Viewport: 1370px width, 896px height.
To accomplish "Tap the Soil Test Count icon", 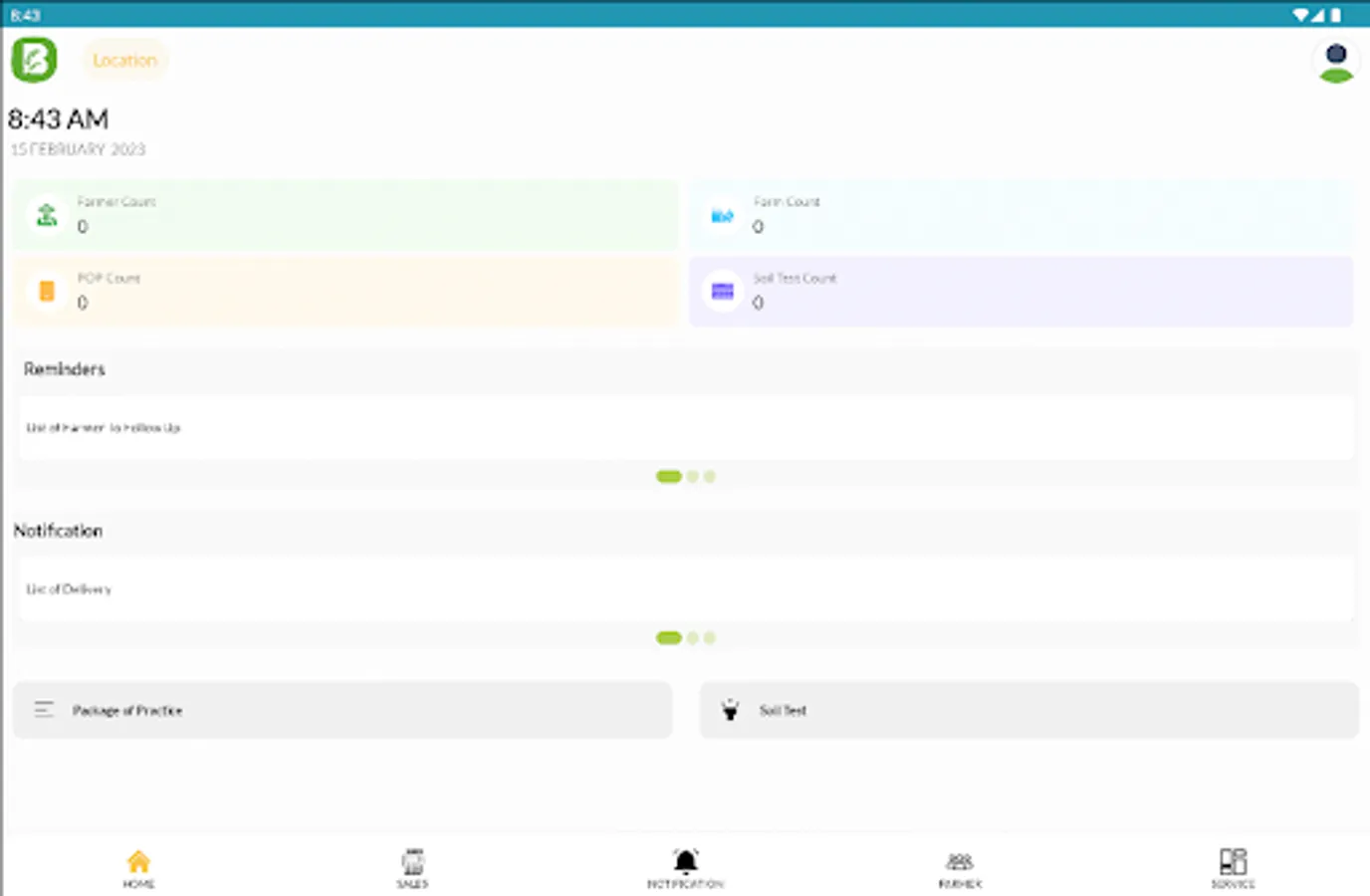I will point(723,291).
